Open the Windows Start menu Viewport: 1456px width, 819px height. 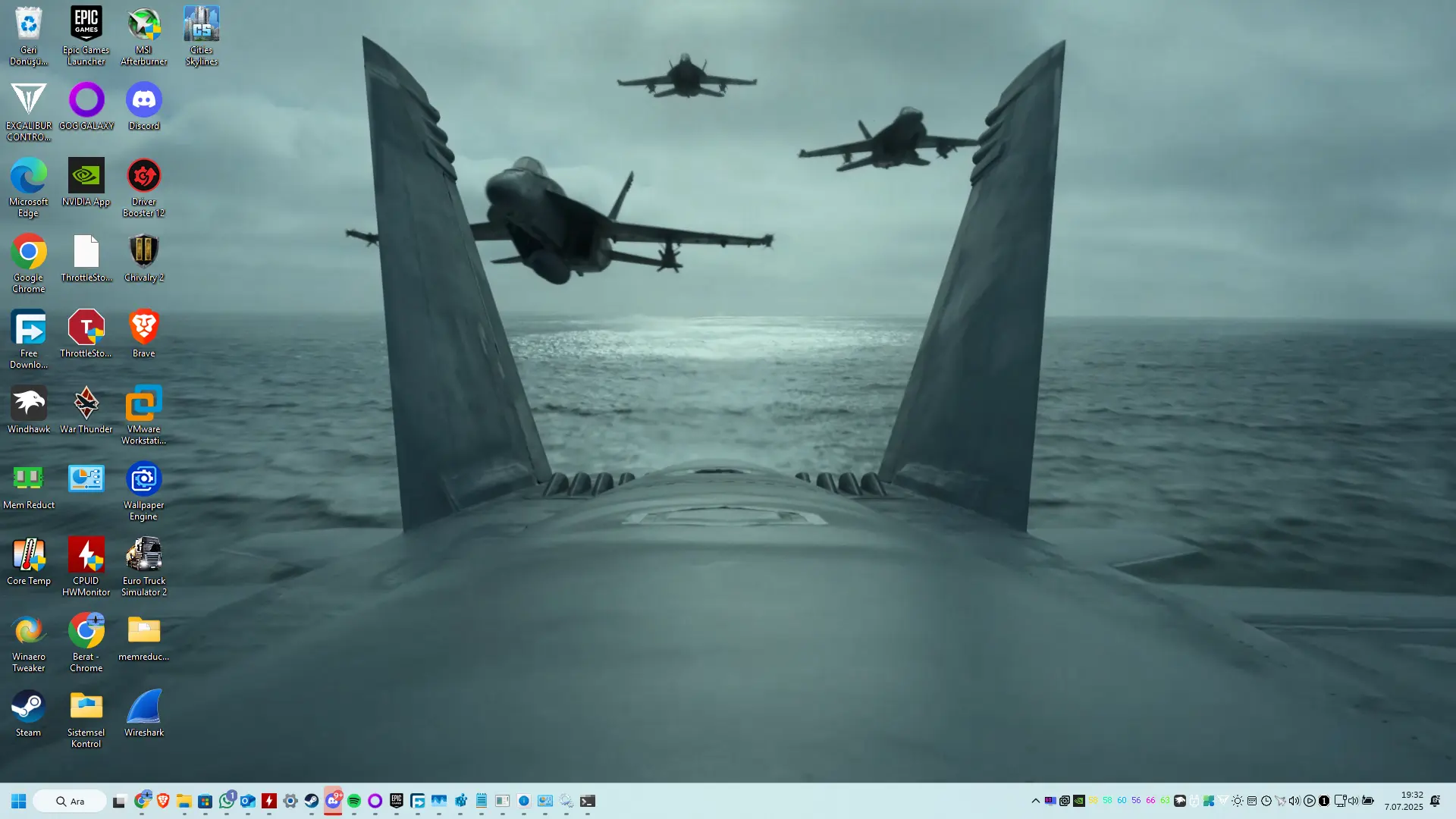pyautogui.click(x=19, y=801)
